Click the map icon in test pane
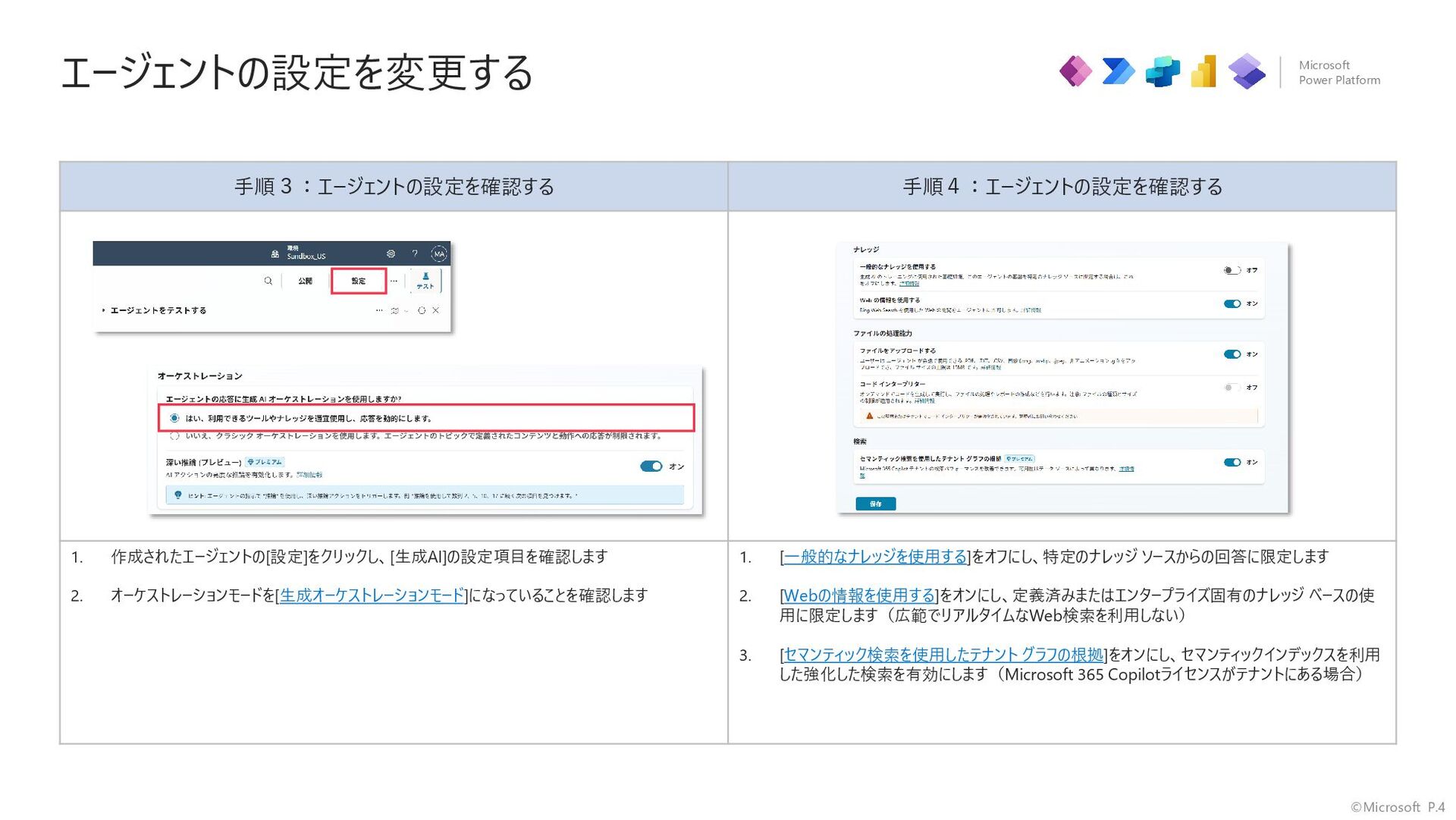This screenshot has width=1456, height=820. pos(394,310)
